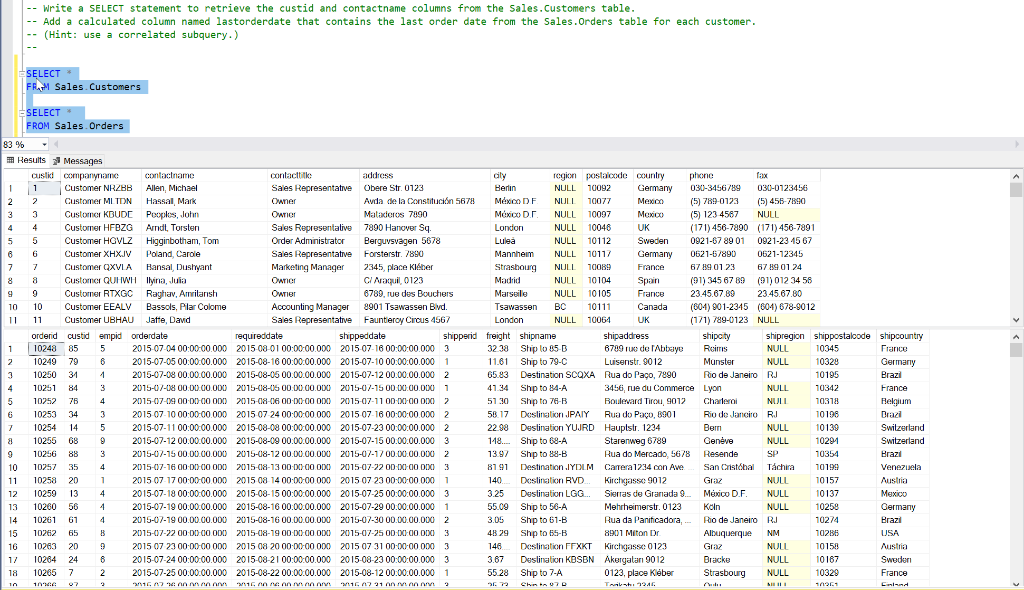Click the Results grid icon
Viewport: 1024px width, 590px height.
click(10, 160)
